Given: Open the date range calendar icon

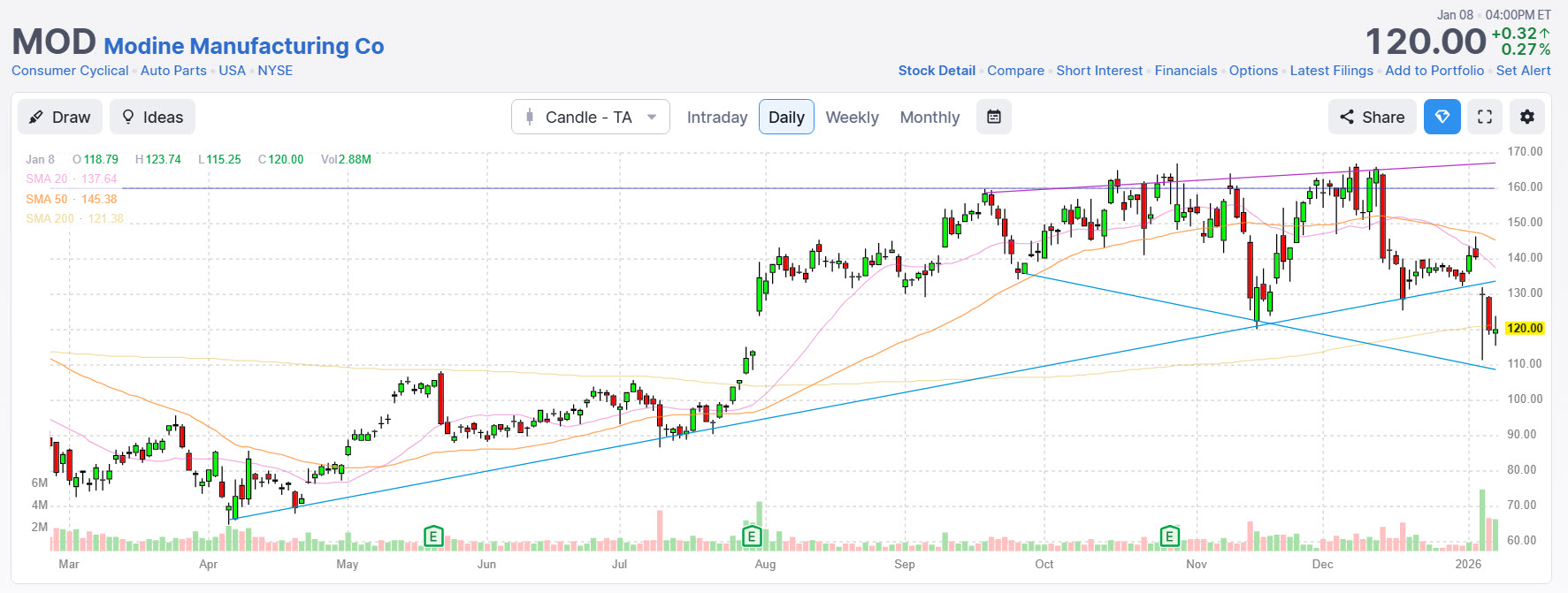Looking at the screenshot, I should pos(993,118).
